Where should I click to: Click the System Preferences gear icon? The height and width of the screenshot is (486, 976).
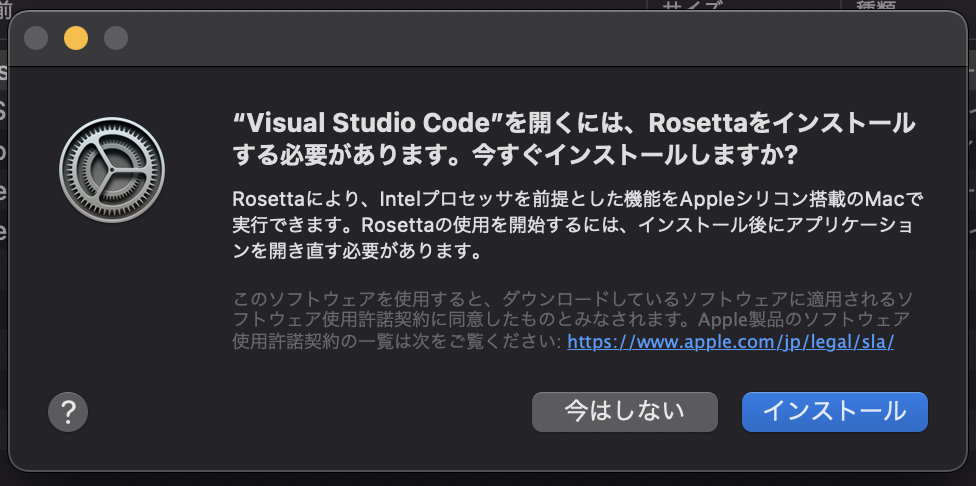(112, 169)
